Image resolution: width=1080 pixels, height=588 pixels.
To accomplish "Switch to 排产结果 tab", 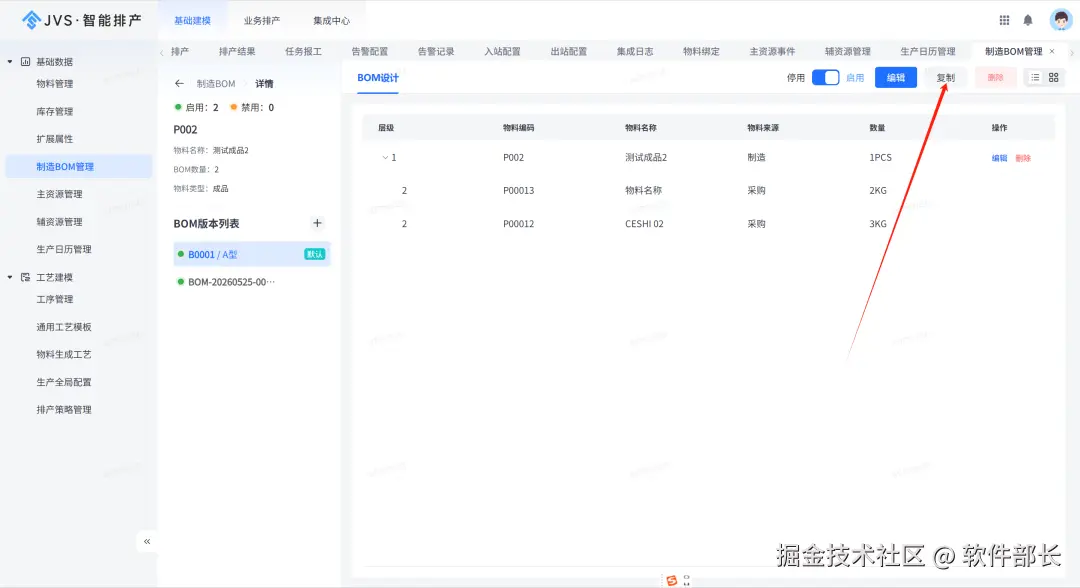I will tap(237, 52).
